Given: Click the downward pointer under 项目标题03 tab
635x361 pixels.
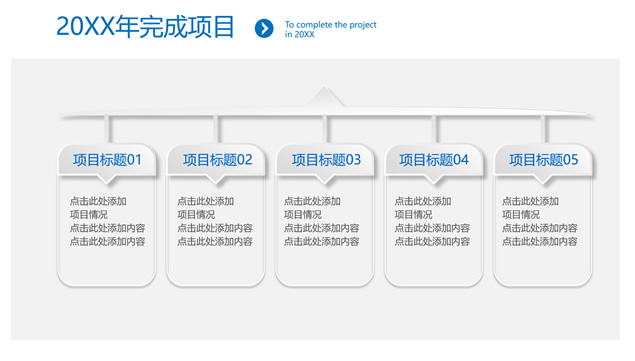Looking at the screenshot, I should click(x=325, y=180).
